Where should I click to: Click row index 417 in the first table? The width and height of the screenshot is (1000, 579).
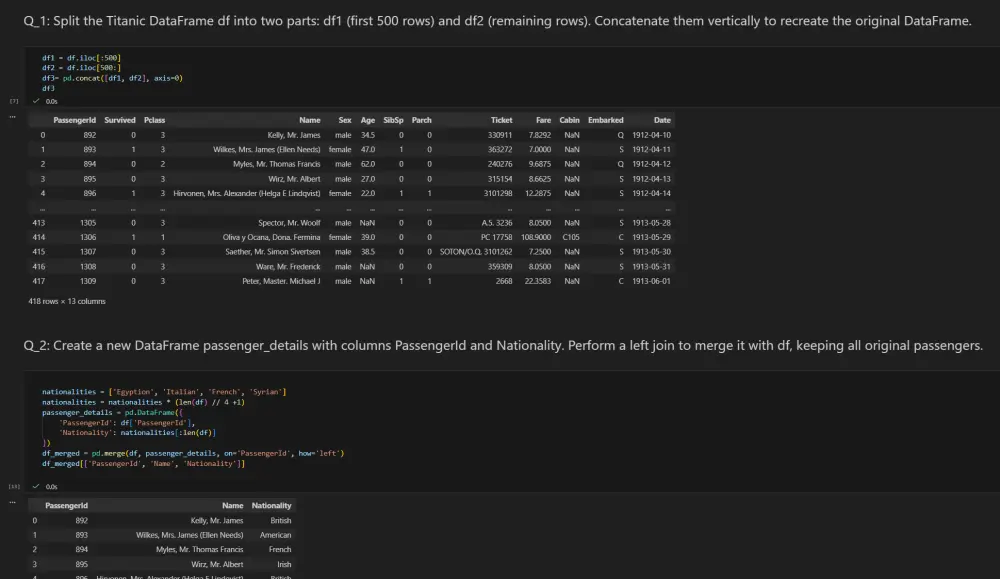[x=39, y=281]
